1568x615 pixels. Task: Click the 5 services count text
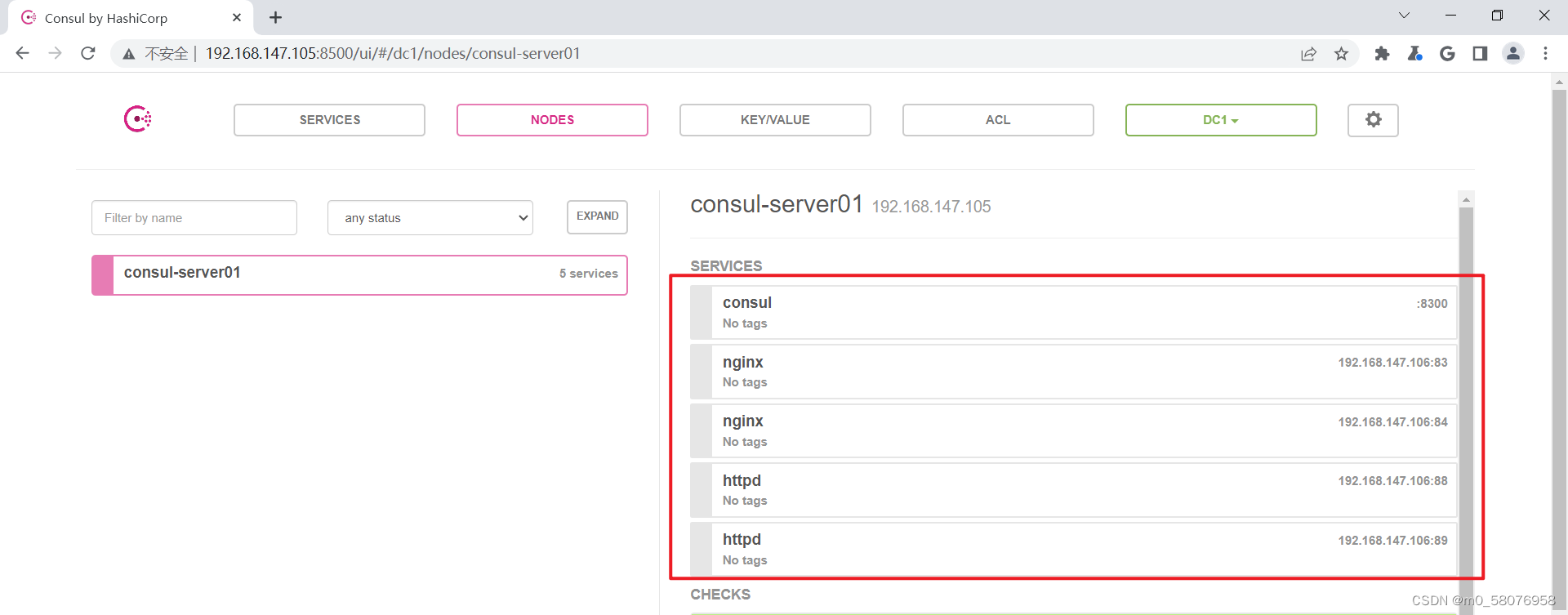(588, 274)
